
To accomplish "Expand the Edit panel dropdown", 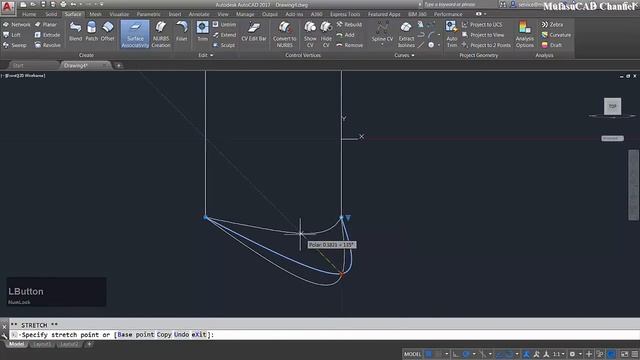I will [x=206, y=55].
